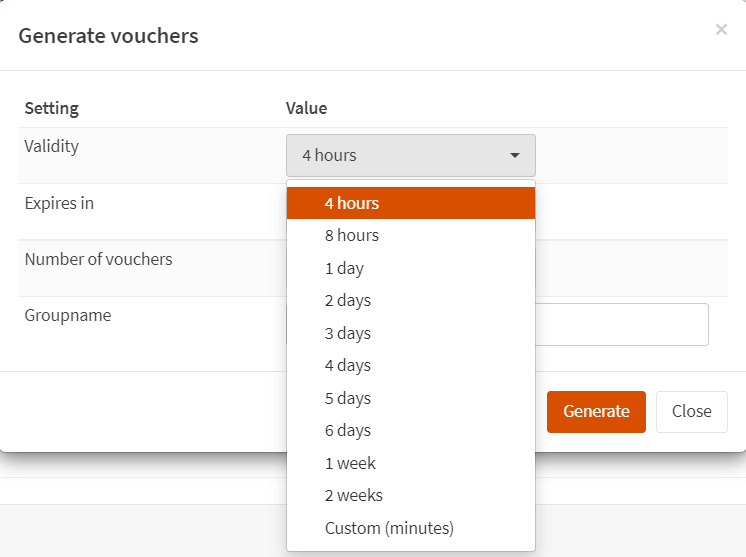Click the Generate vouchers dialog title
This screenshot has height=557, width=746.
(108, 36)
